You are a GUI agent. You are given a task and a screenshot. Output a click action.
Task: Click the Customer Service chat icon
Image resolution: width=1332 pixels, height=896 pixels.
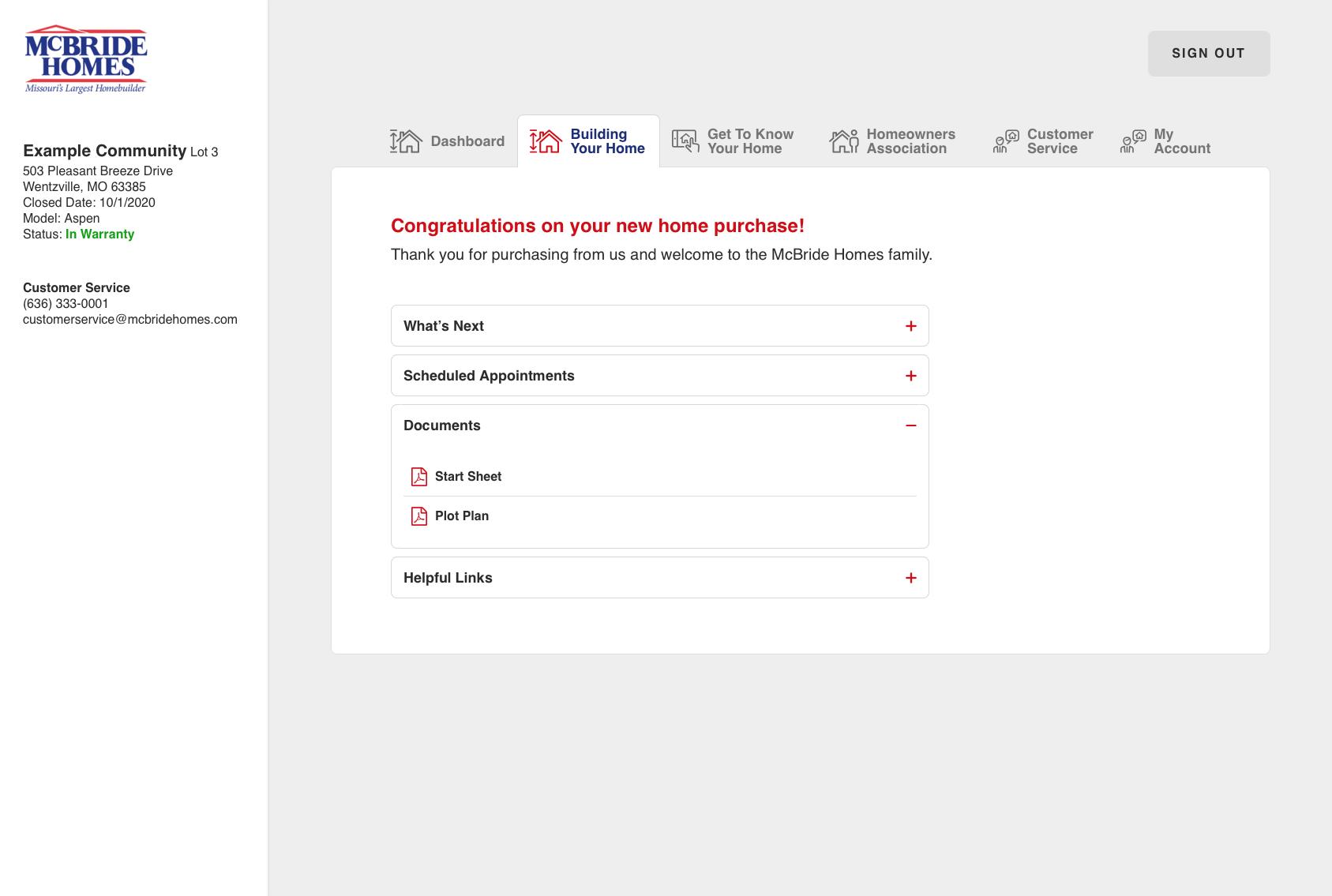(1006, 141)
